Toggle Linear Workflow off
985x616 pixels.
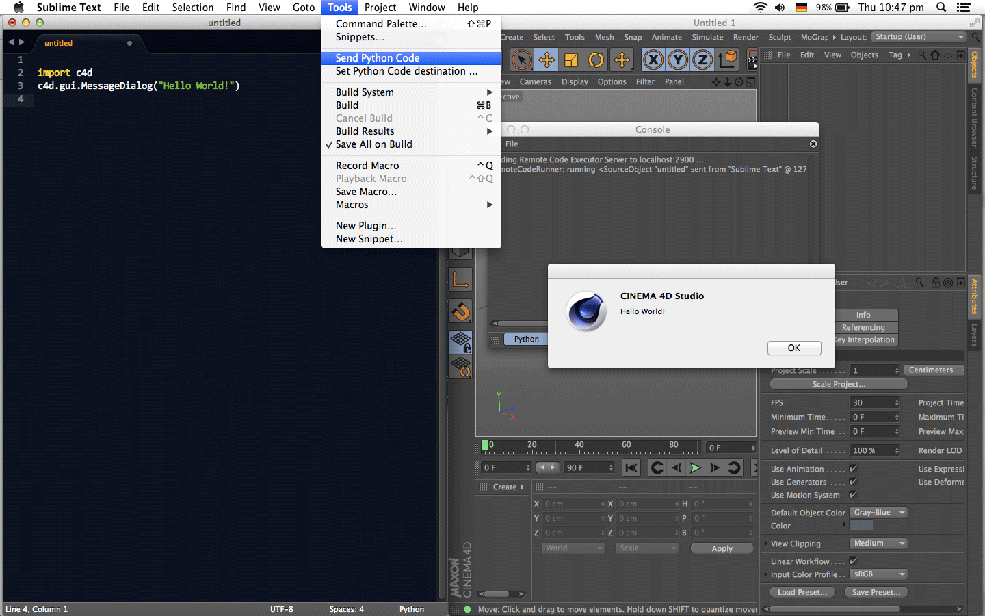(x=853, y=560)
